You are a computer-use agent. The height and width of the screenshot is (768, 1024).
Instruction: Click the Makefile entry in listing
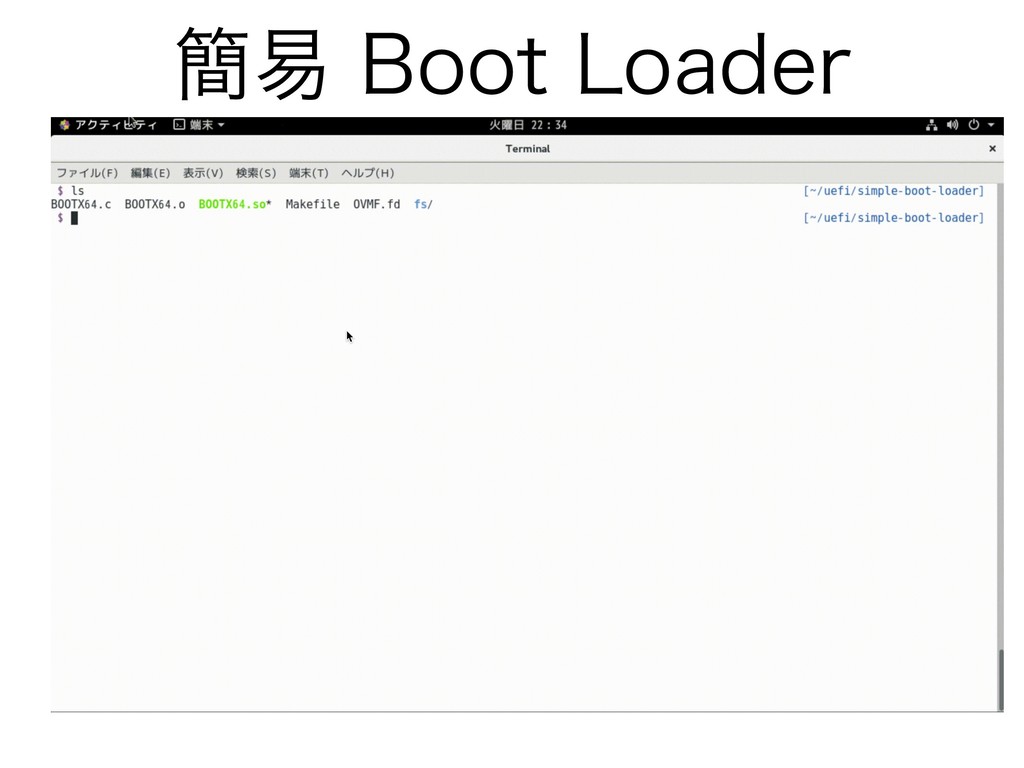pyautogui.click(x=312, y=204)
